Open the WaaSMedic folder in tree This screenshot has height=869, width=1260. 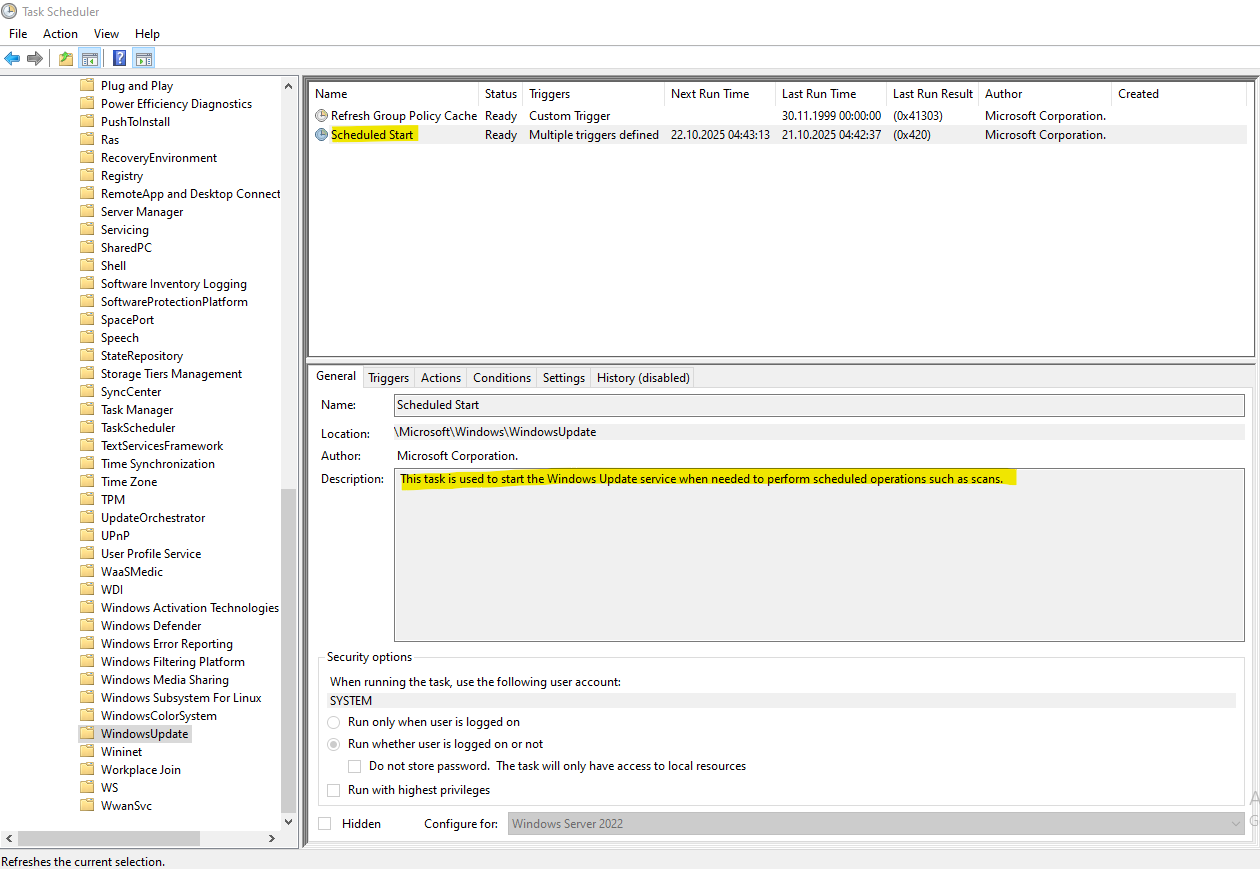pos(131,572)
